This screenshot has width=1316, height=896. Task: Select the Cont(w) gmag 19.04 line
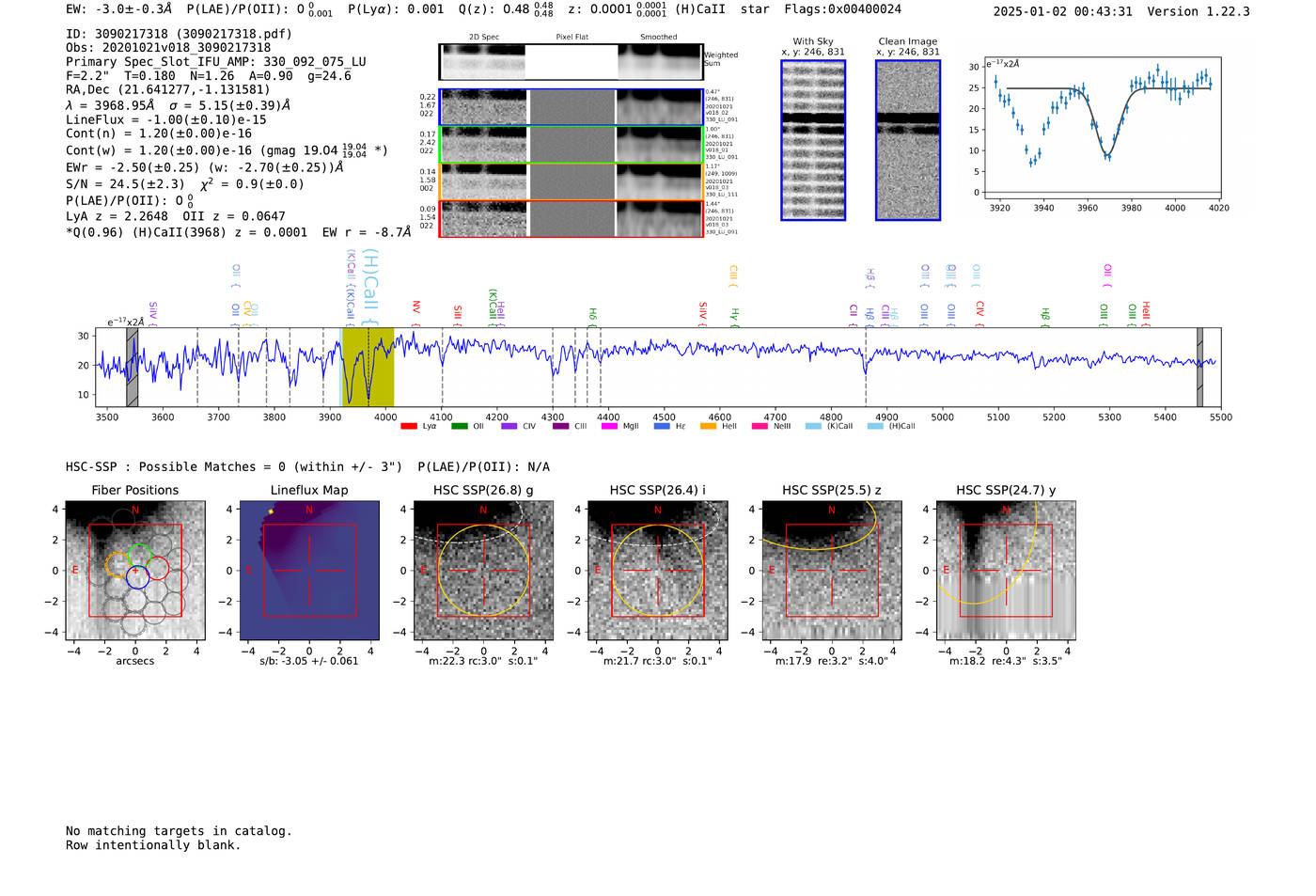tap(227, 150)
